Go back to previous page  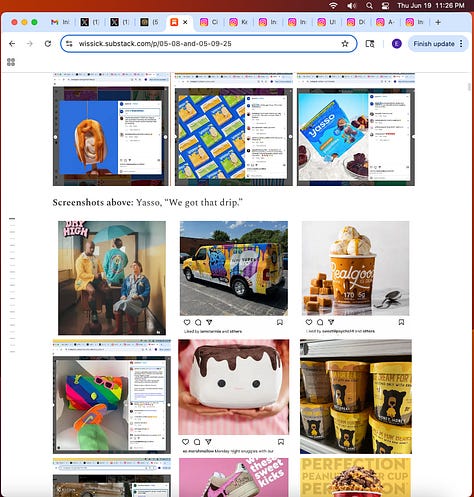tap(12, 44)
